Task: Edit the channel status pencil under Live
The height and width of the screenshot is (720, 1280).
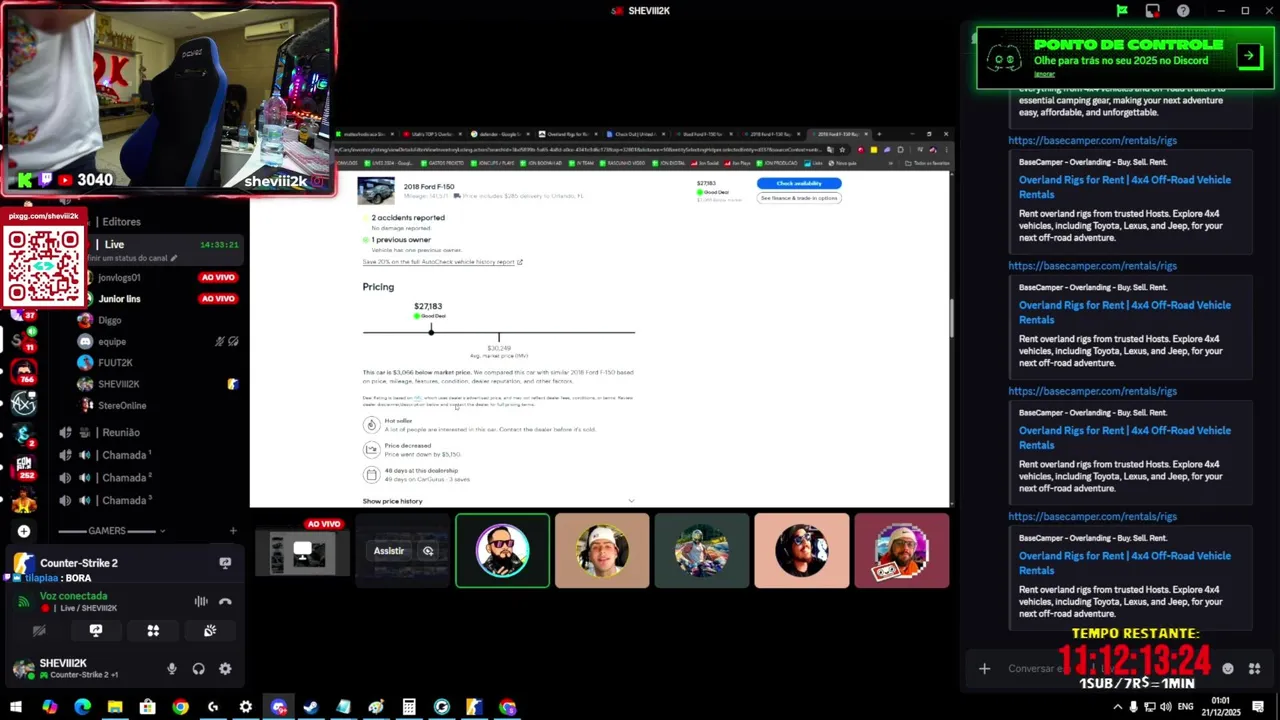Action: pyautogui.click(x=173, y=258)
